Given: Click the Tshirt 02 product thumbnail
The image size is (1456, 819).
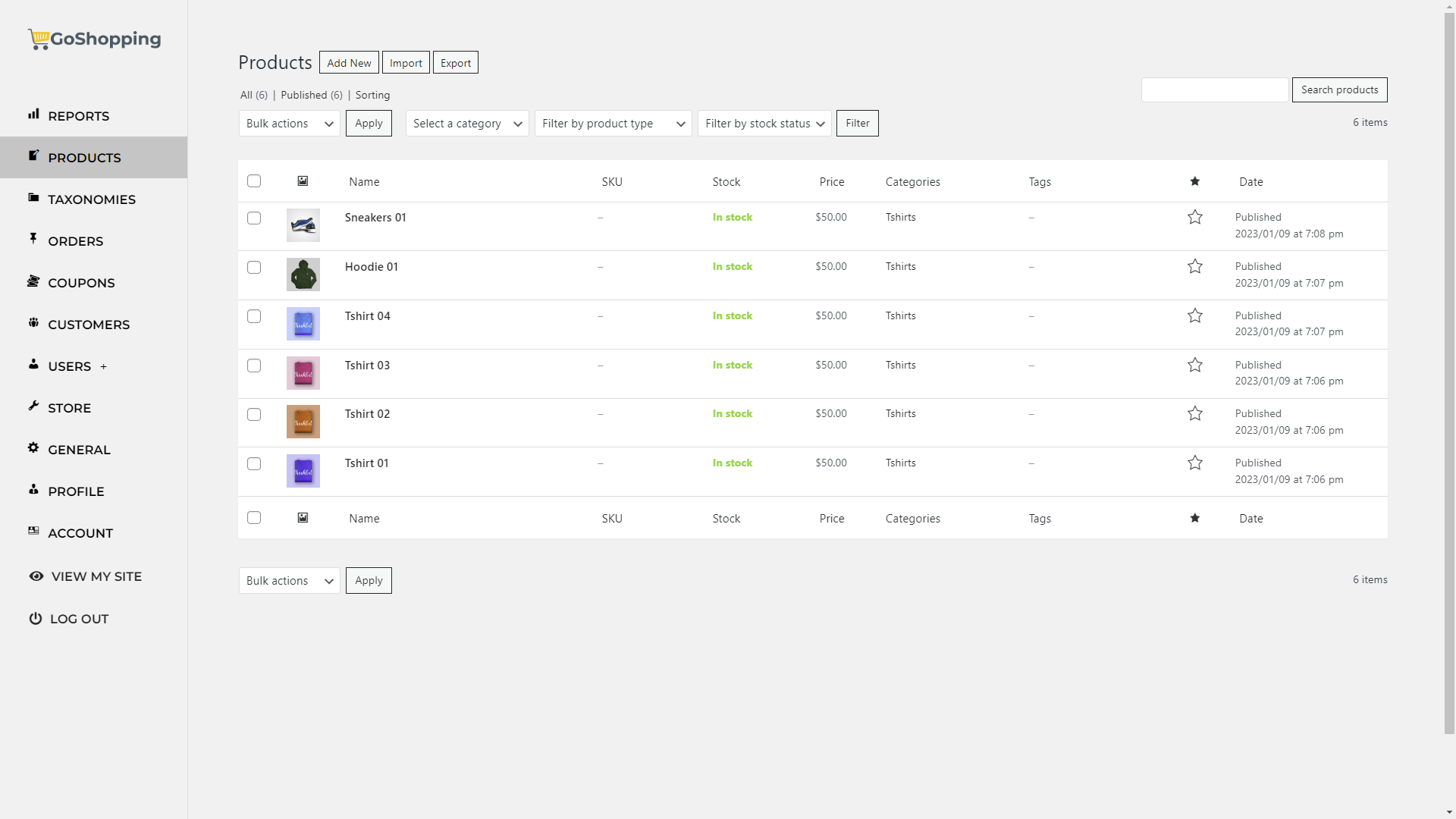Looking at the screenshot, I should 303,421.
